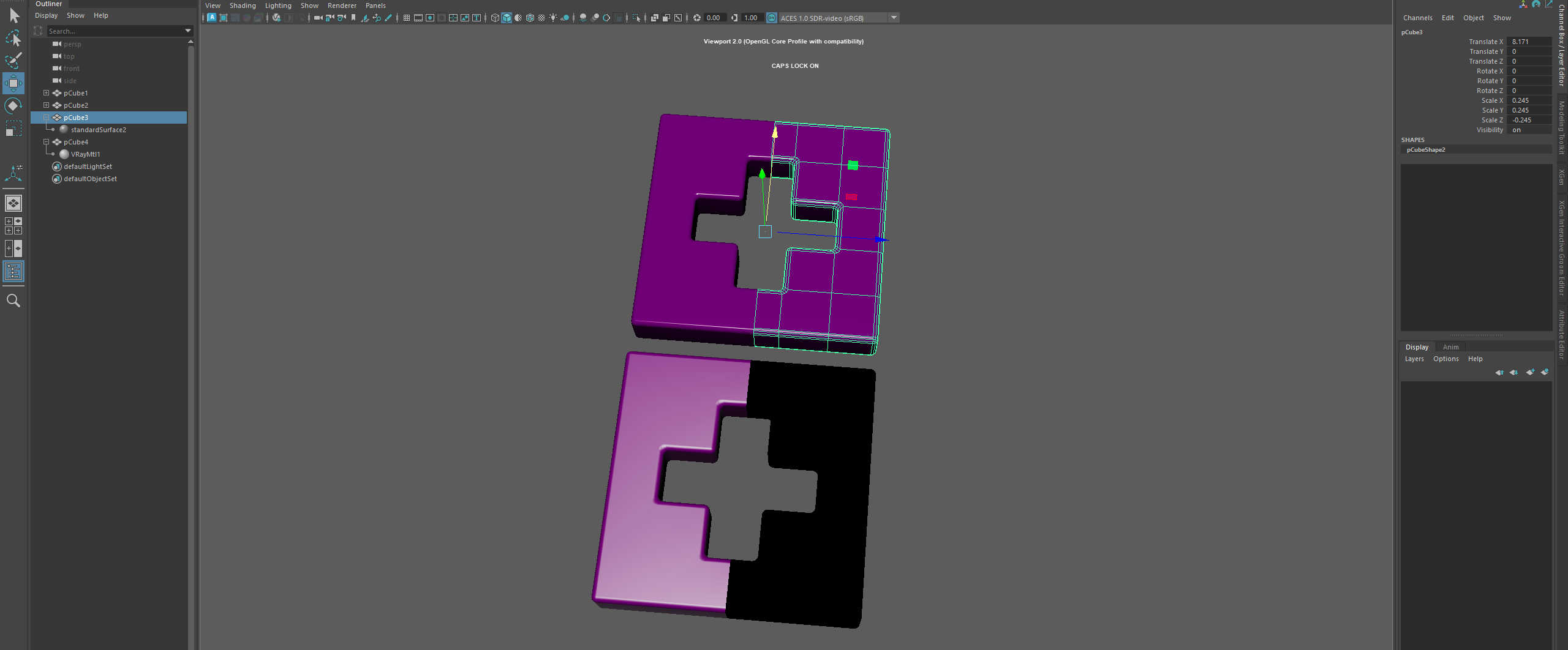Image resolution: width=1568 pixels, height=650 pixels.
Task: Click the gamma icon
Action: [x=734, y=18]
